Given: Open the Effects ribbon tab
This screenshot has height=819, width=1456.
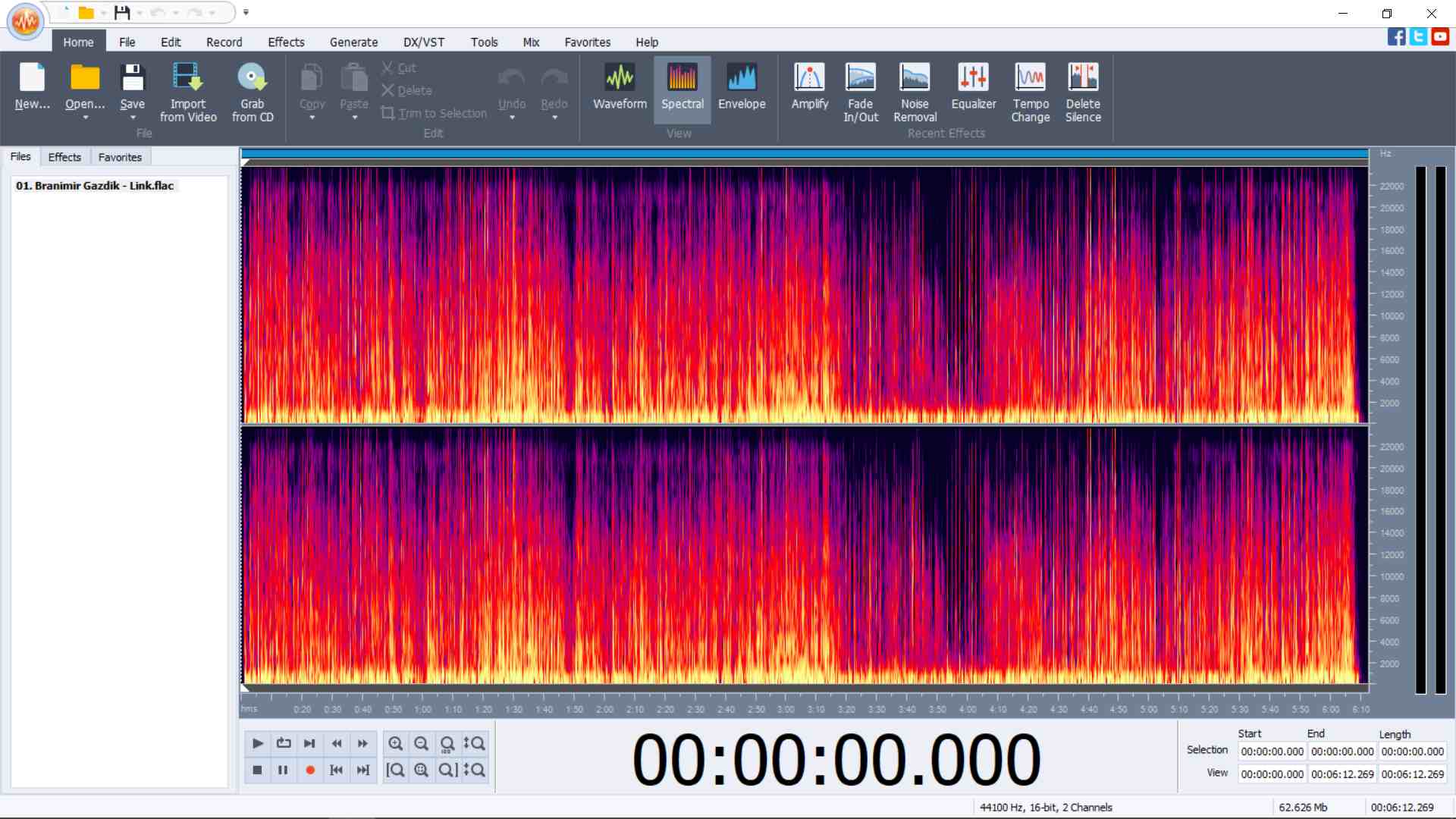Looking at the screenshot, I should (286, 42).
